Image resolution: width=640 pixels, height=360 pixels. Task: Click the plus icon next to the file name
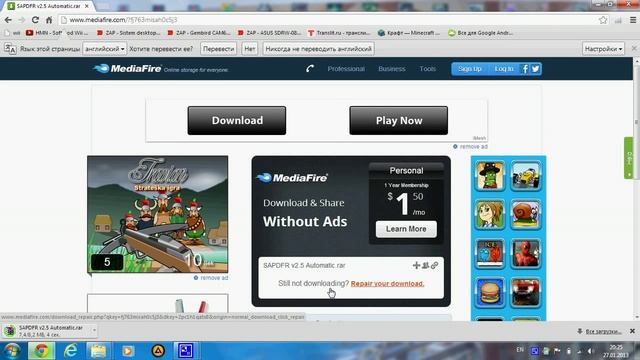[x=416, y=265]
